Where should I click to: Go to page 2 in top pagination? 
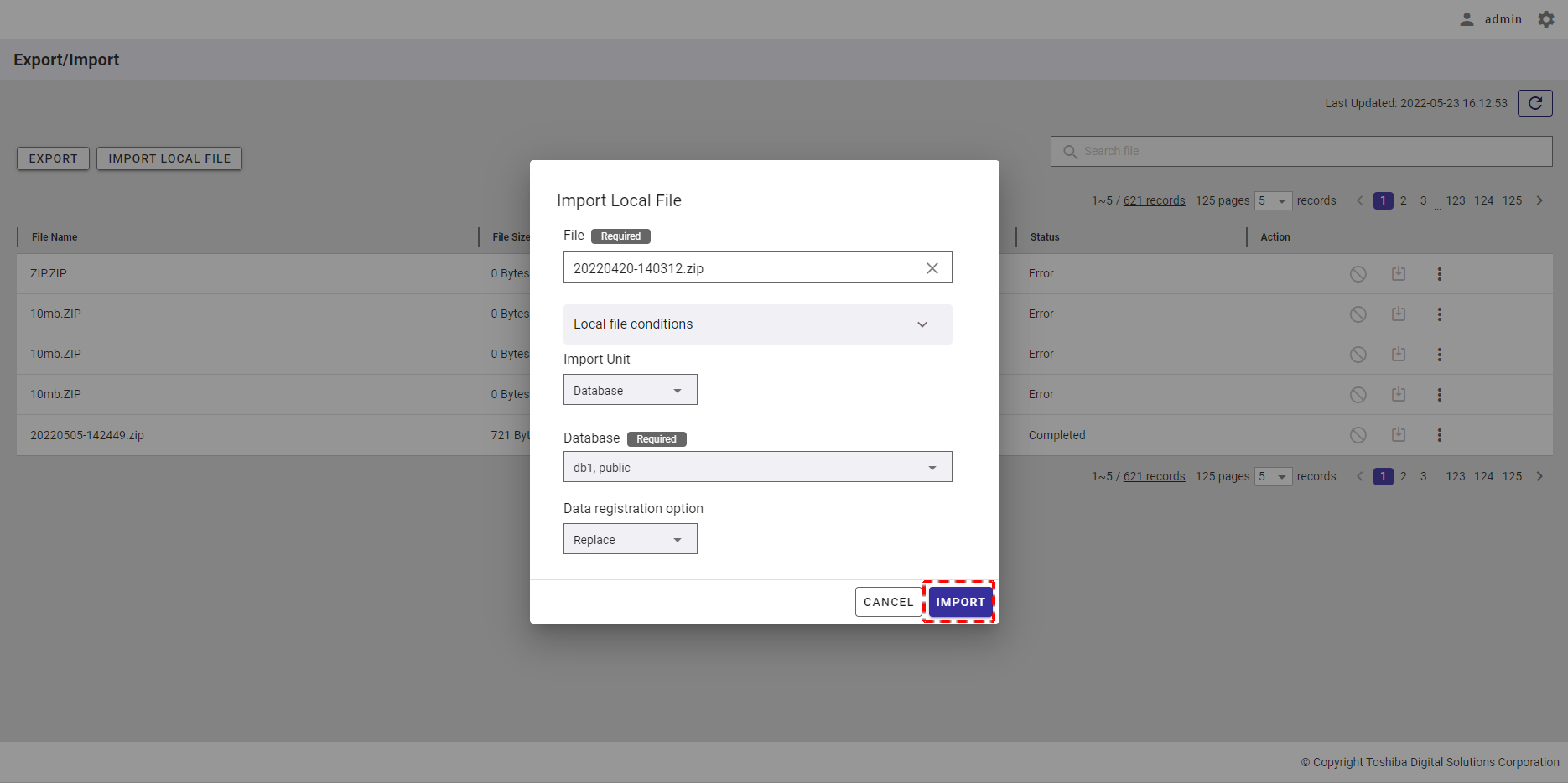click(x=1403, y=200)
